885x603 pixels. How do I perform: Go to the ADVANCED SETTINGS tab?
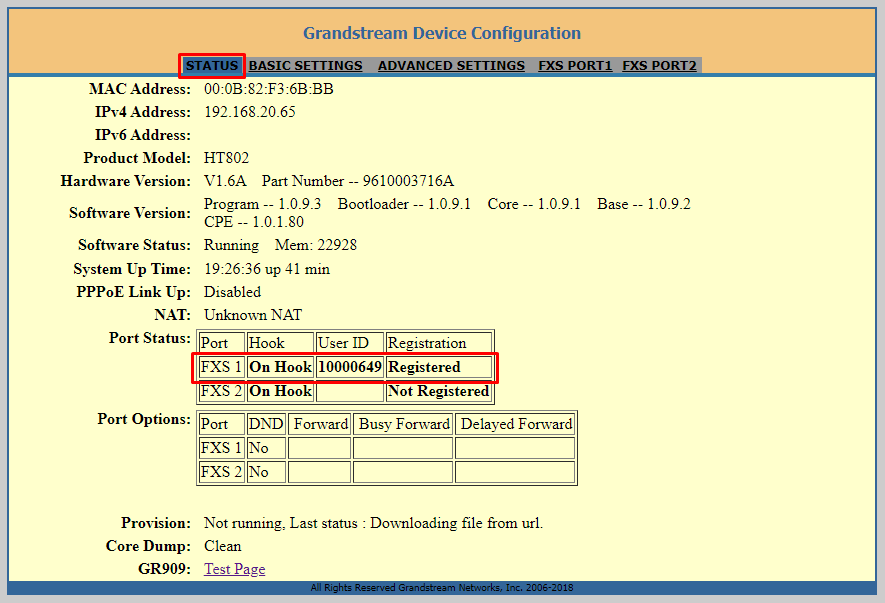pos(451,66)
